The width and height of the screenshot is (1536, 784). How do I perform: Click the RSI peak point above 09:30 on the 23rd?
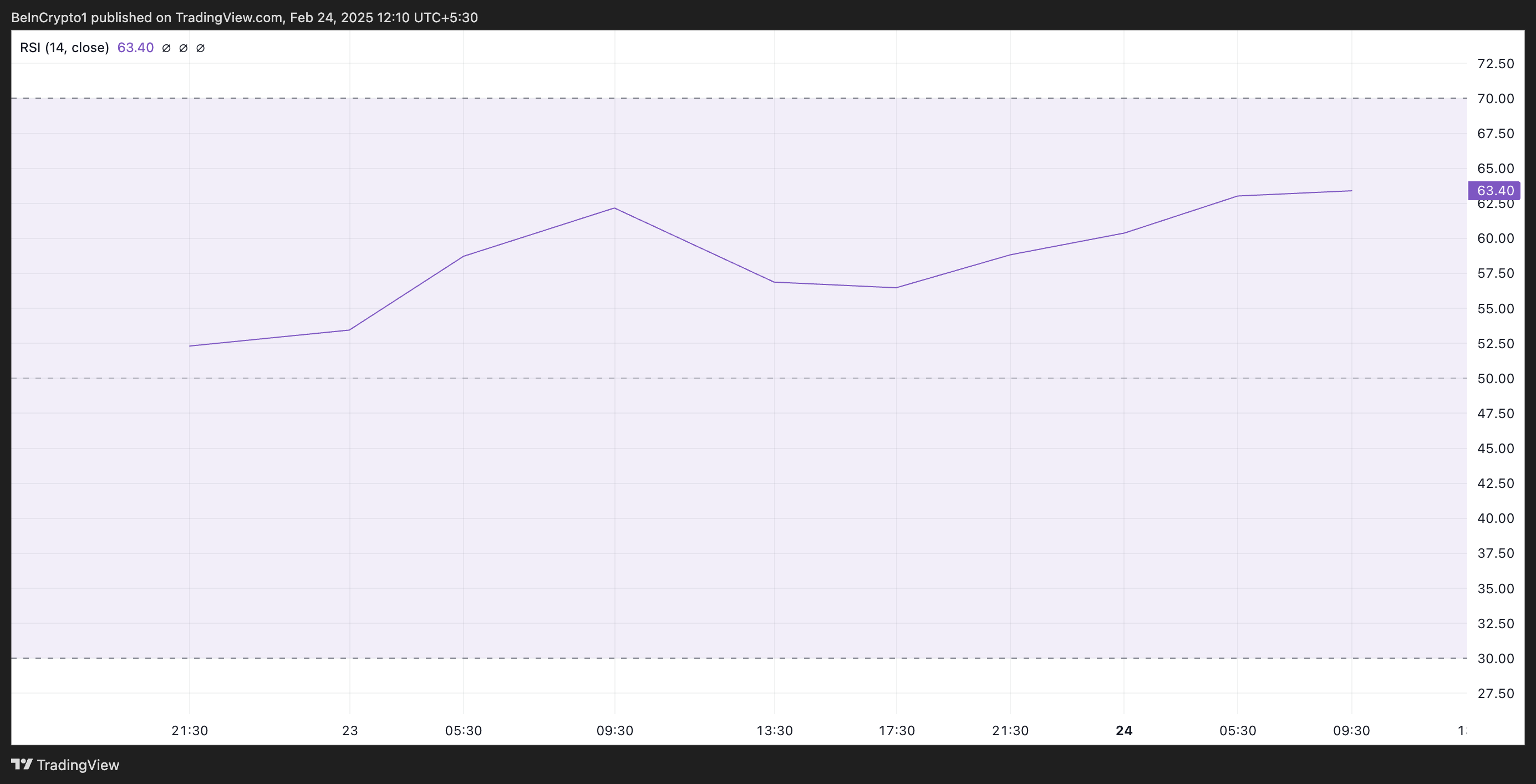pyautogui.click(x=614, y=208)
